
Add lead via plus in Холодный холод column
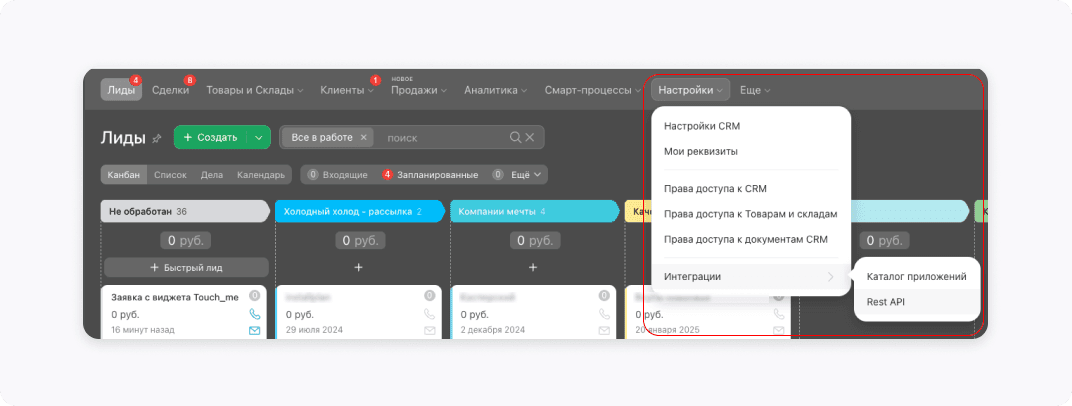[358, 267]
